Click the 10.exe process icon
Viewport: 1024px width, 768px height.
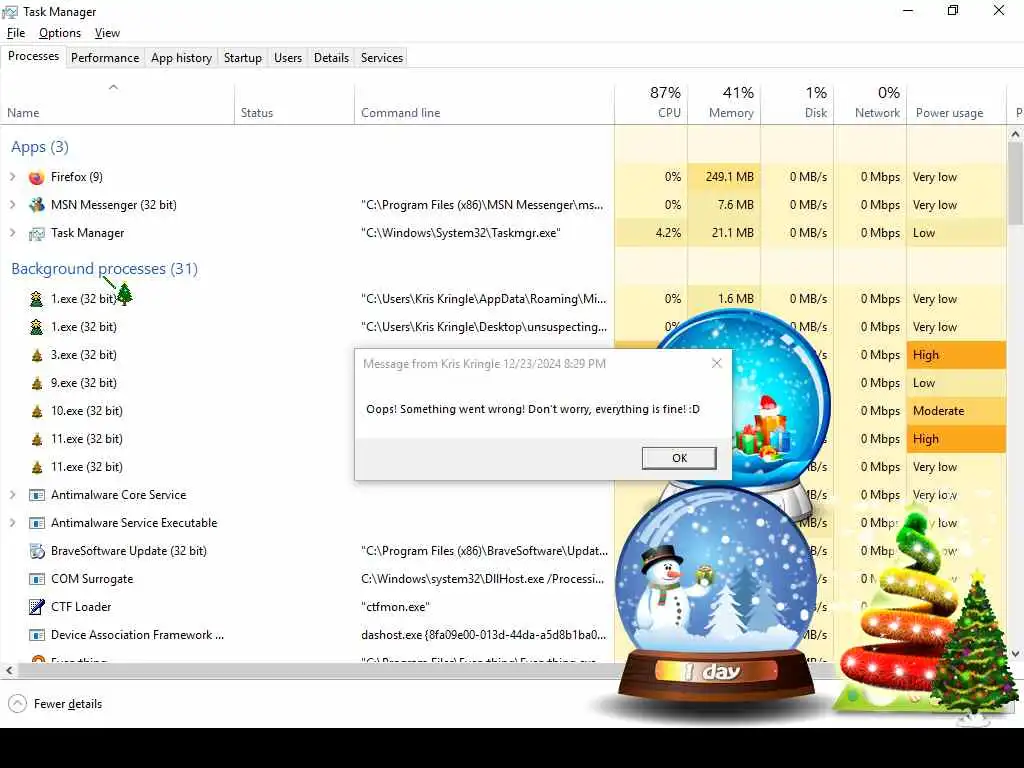pyautogui.click(x=37, y=411)
